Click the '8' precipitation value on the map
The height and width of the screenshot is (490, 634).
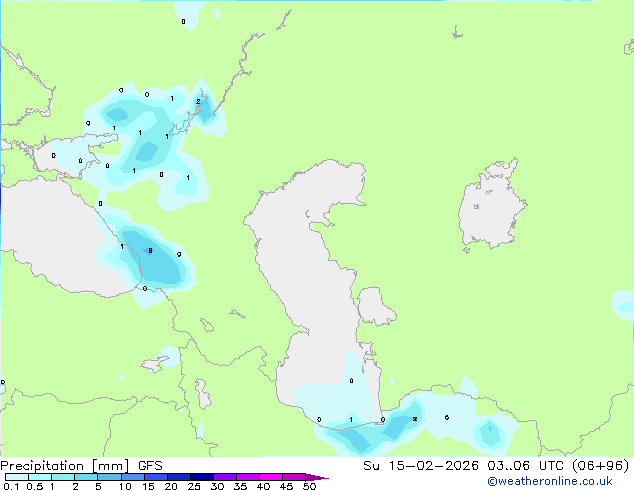coord(150,251)
